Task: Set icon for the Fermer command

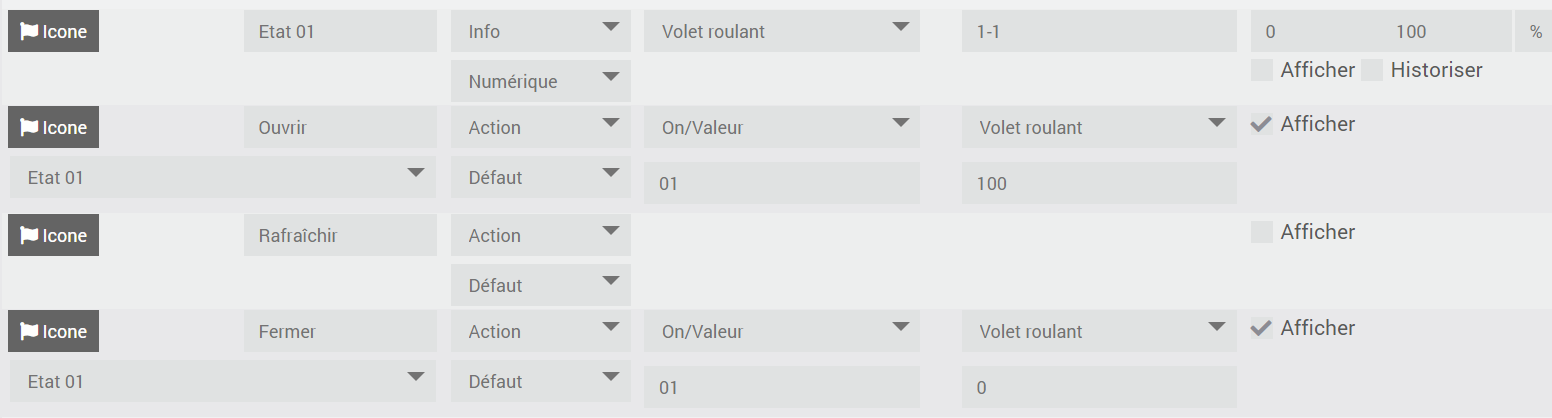Action: 54,332
